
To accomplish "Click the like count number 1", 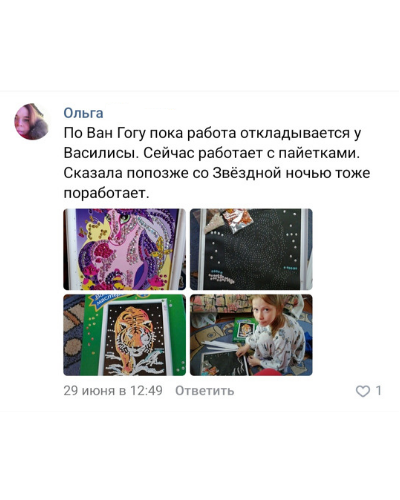I will (x=378, y=391).
